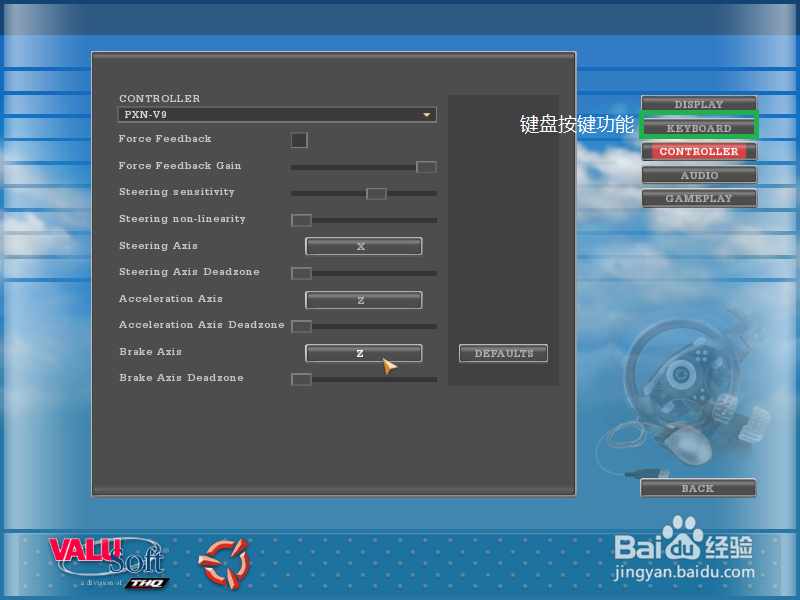Click the Brake Axis label

pyautogui.click(x=151, y=352)
